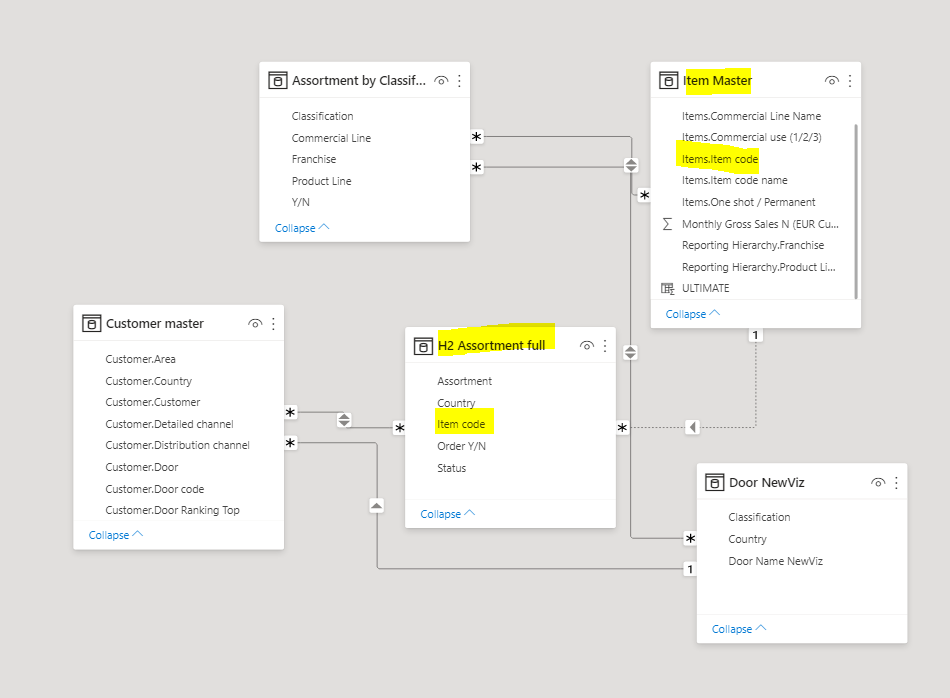Click sigma icon beside Monthly Gross Sales
The image size is (950, 698).
coord(667,224)
